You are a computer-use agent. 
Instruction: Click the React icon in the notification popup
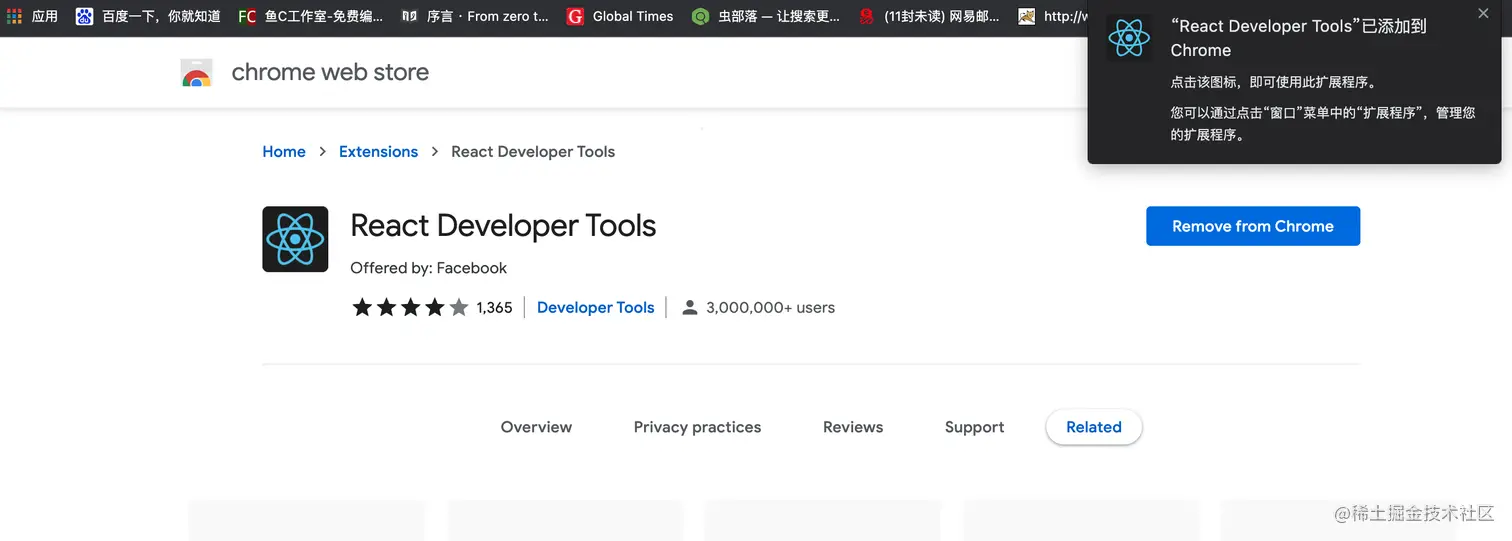[x=1129, y=38]
